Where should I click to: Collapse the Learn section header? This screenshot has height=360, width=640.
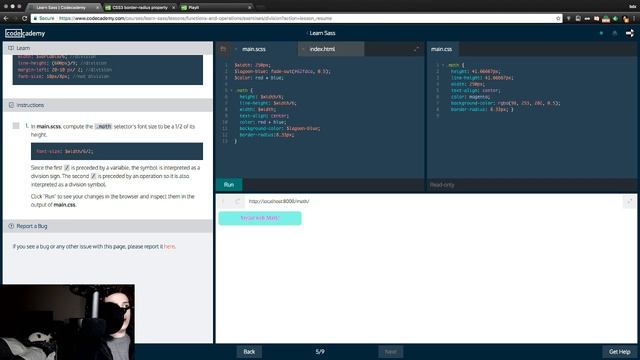[108, 48]
